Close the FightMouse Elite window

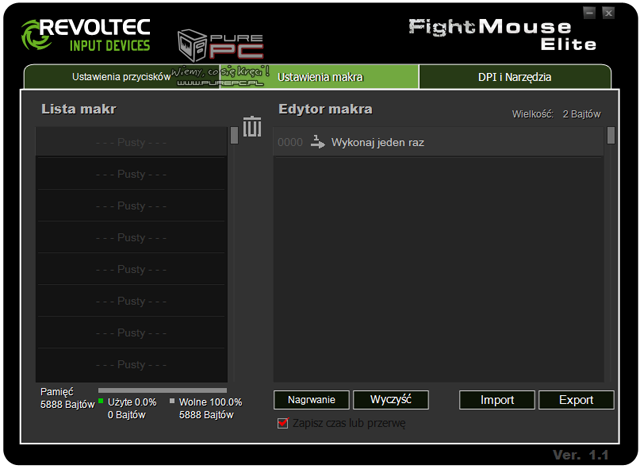[608, 13]
